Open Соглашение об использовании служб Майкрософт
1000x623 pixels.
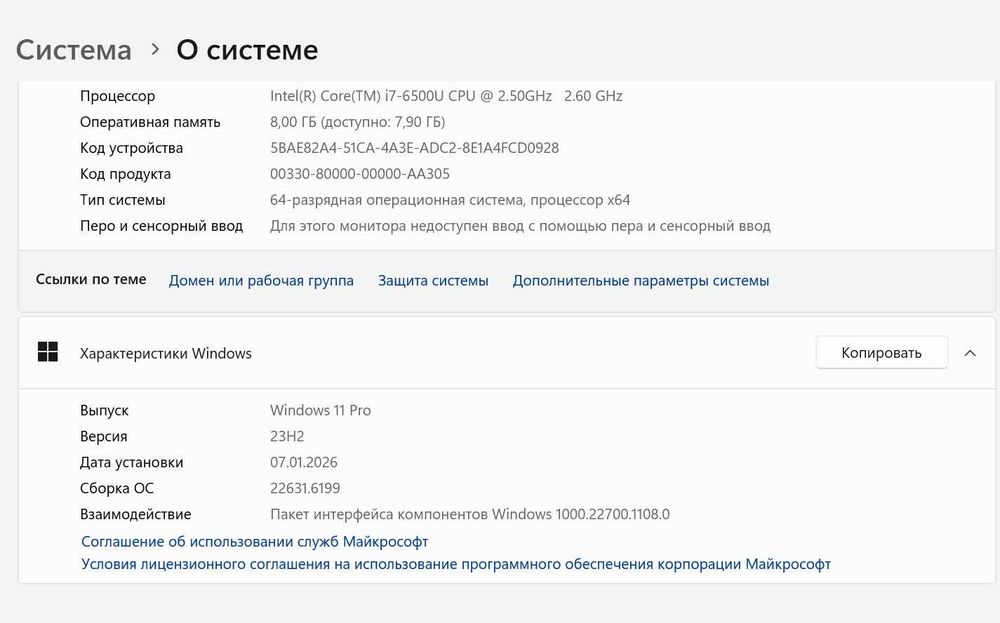[254, 541]
